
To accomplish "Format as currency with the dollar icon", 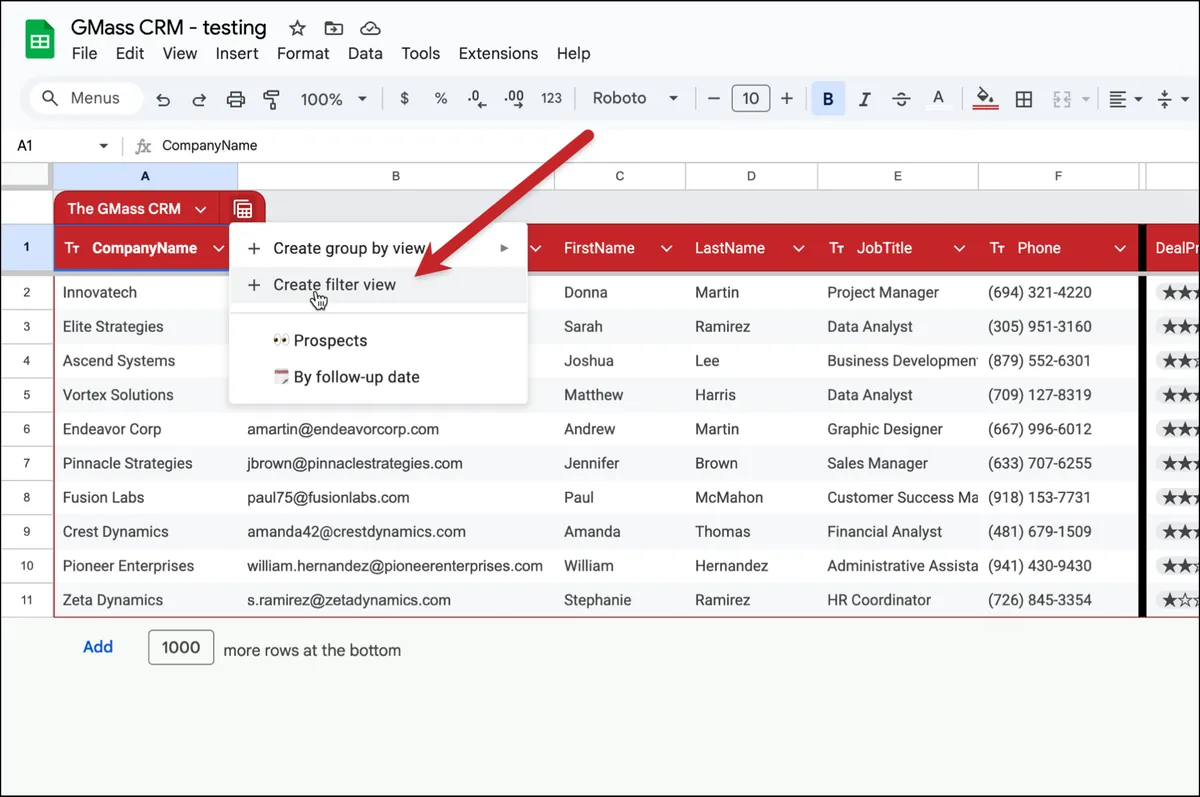I will pos(404,99).
